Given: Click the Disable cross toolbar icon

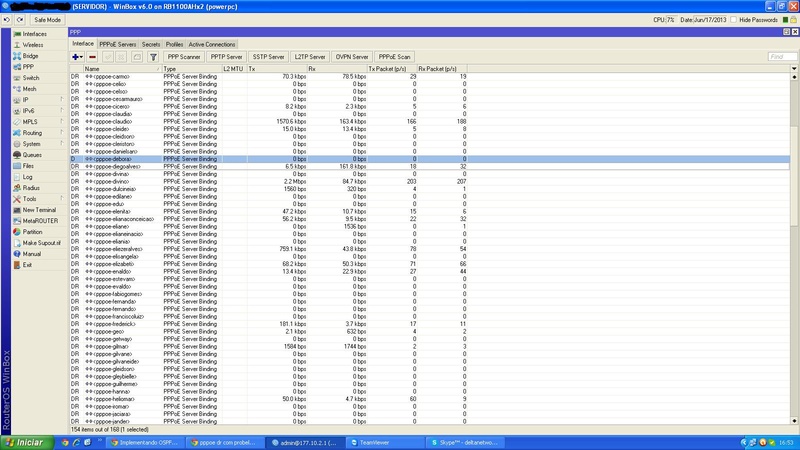Looking at the screenshot, I should (x=121, y=57).
